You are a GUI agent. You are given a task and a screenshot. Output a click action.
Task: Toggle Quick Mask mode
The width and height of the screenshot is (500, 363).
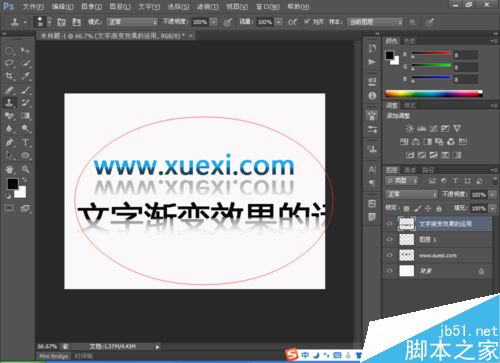[x=9, y=208]
